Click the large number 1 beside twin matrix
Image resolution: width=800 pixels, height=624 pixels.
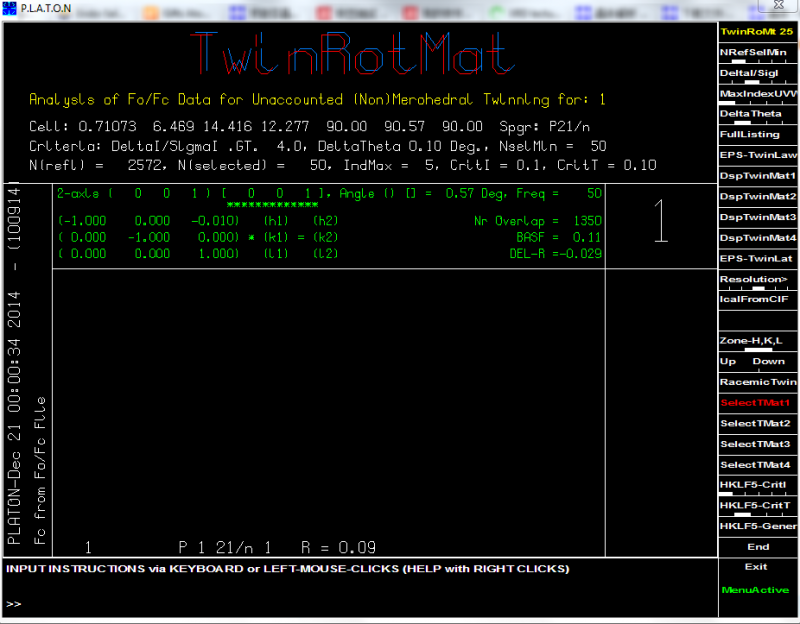[x=661, y=221]
